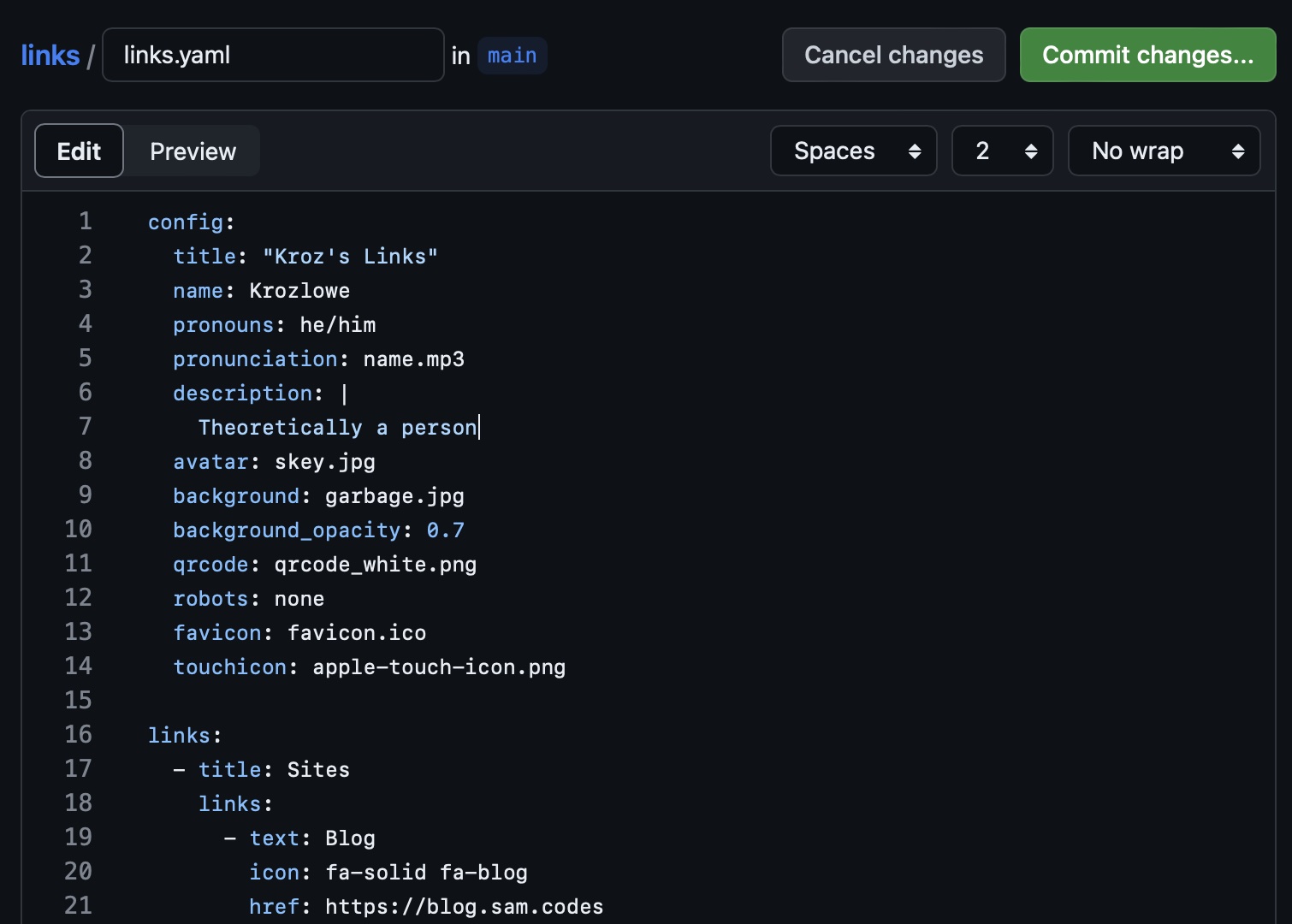Click the apple-touch-icon.png value
The image size is (1292, 924).
coord(439,667)
